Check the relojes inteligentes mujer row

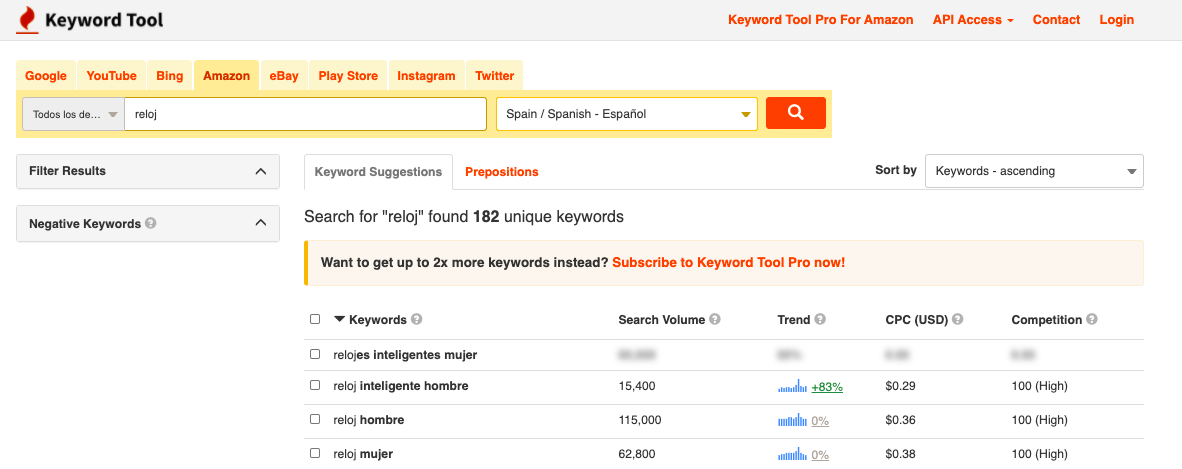315,354
